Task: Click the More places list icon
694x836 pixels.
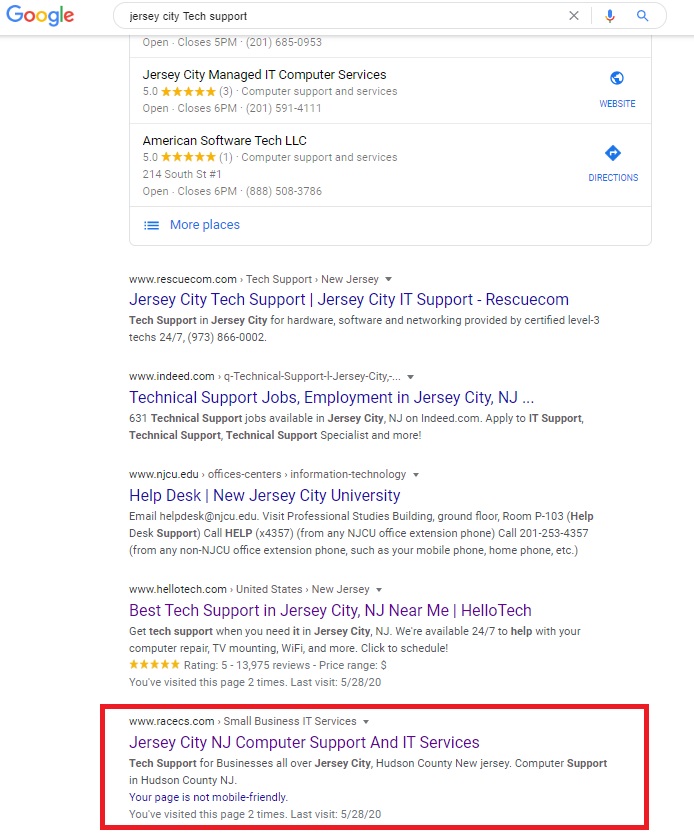Action: pyautogui.click(x=151, y=226)
